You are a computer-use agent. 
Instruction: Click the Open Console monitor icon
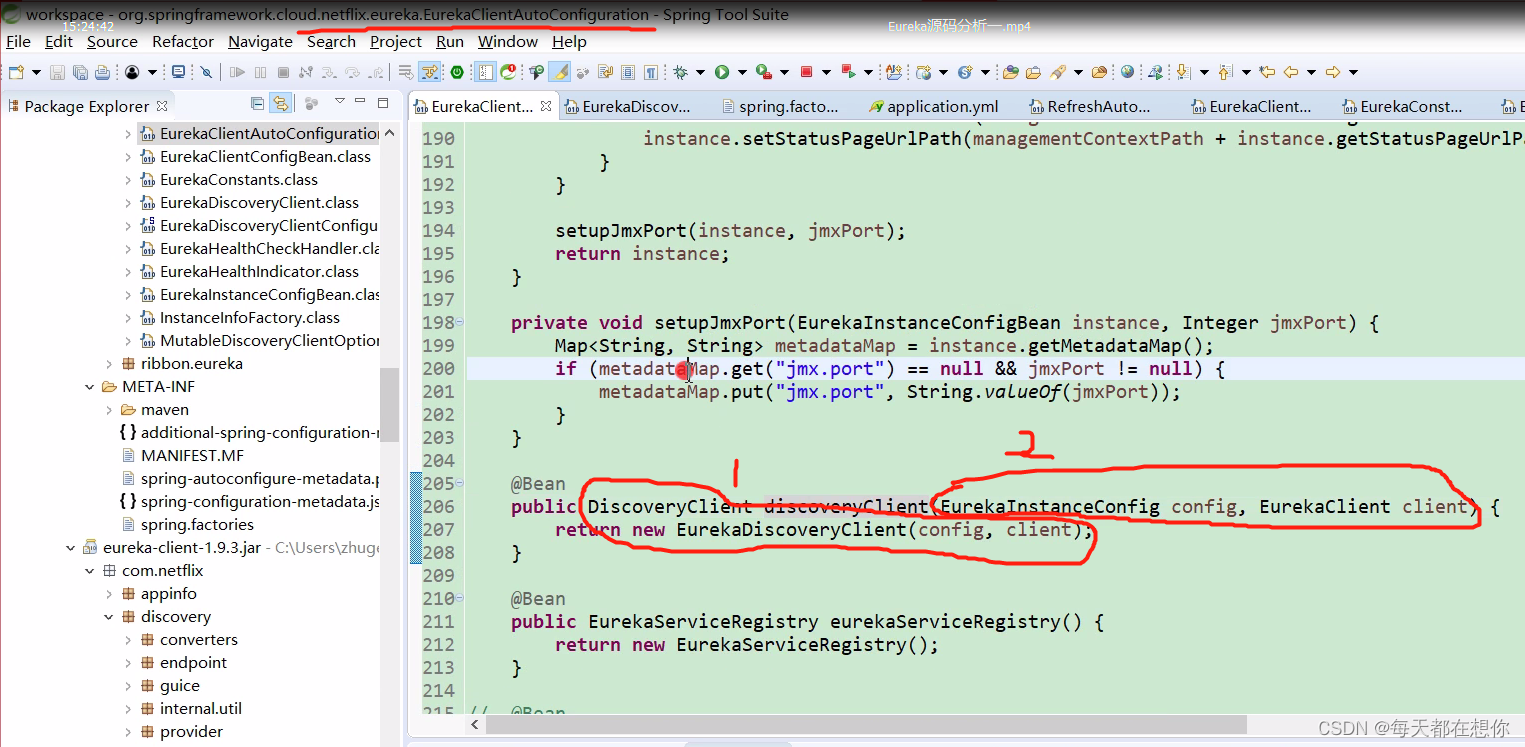[178, 72]
